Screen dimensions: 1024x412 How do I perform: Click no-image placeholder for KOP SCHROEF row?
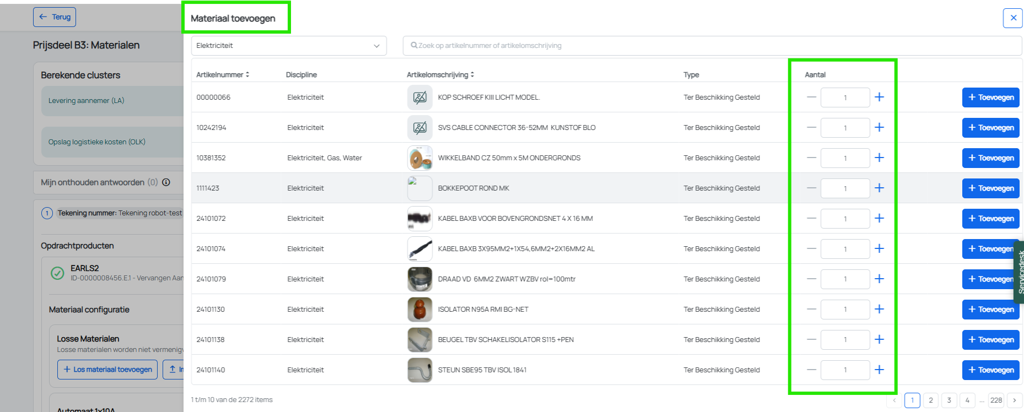419,97
